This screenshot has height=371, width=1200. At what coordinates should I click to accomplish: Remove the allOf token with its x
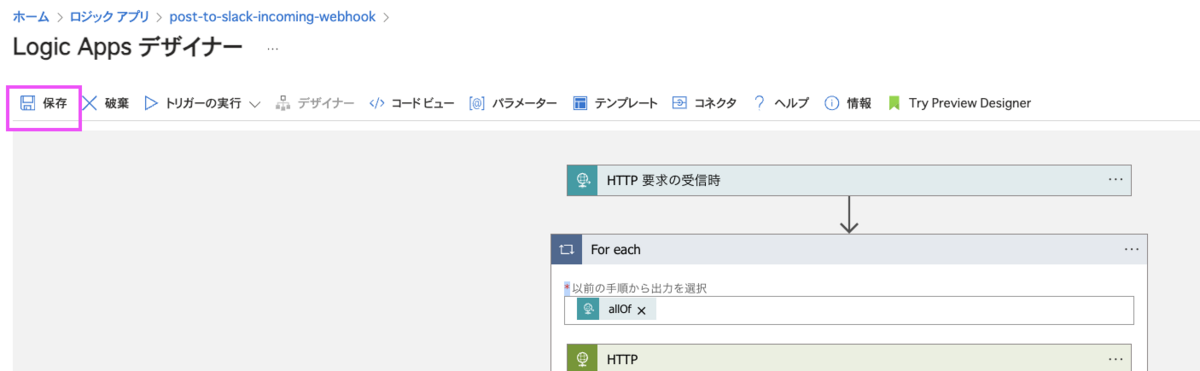(641, 311)
